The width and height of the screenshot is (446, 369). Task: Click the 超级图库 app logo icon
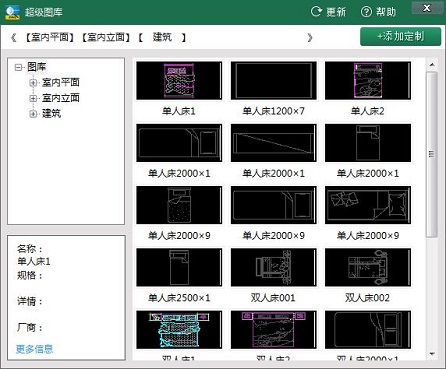click(x=12, y=12)
